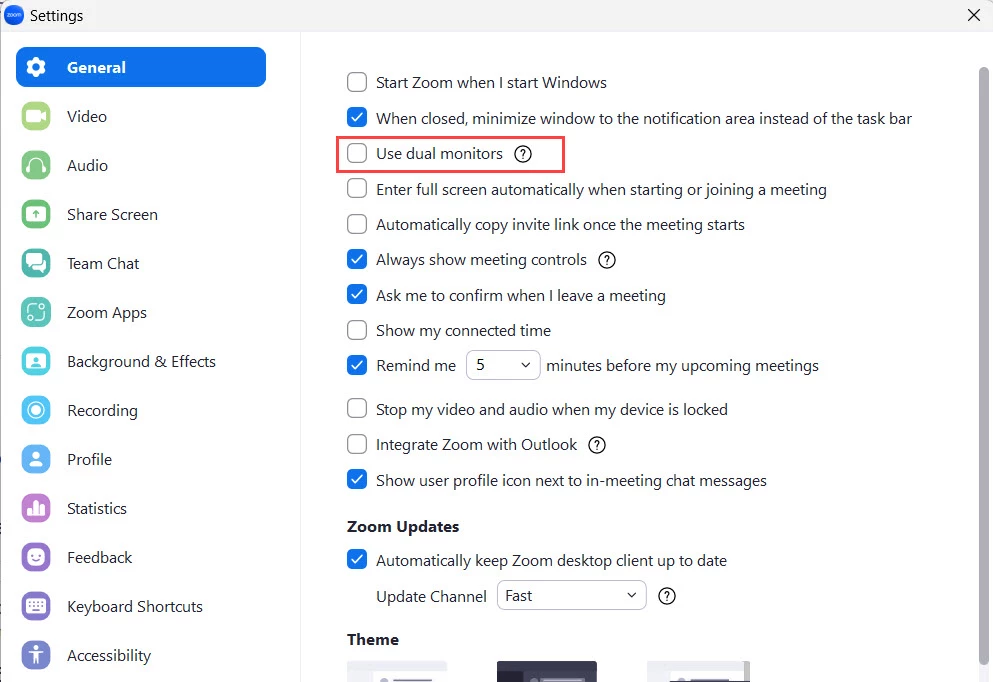Uncheck the Remind me checkbox
This screenshot has width=993, height=682.
[x=357, y=365]
